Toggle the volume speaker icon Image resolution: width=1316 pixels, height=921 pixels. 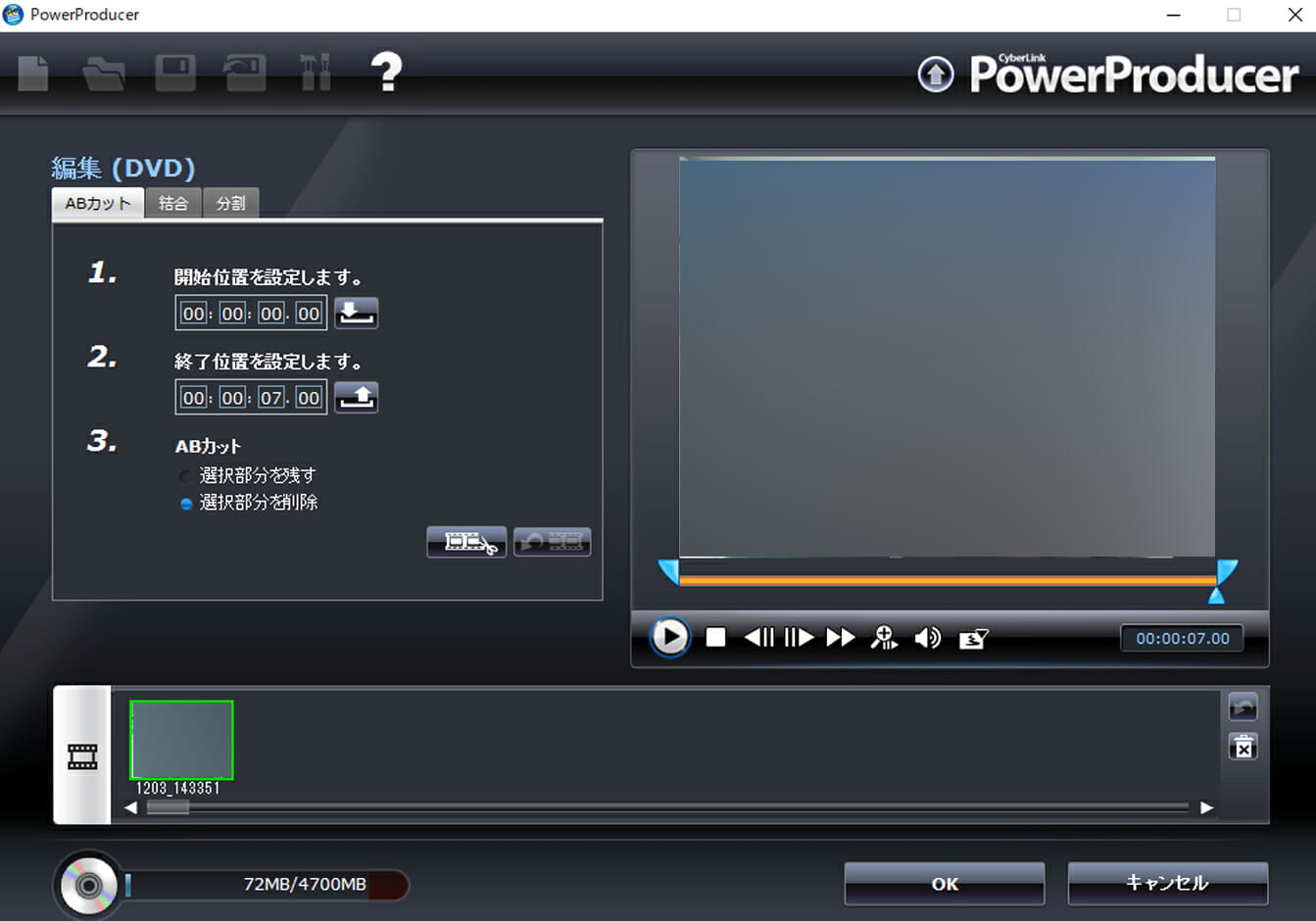click(x=928, y=639)
